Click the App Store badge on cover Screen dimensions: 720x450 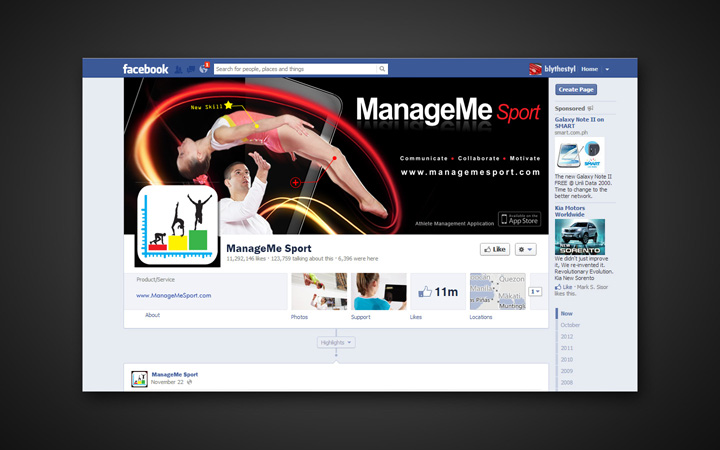519,219
